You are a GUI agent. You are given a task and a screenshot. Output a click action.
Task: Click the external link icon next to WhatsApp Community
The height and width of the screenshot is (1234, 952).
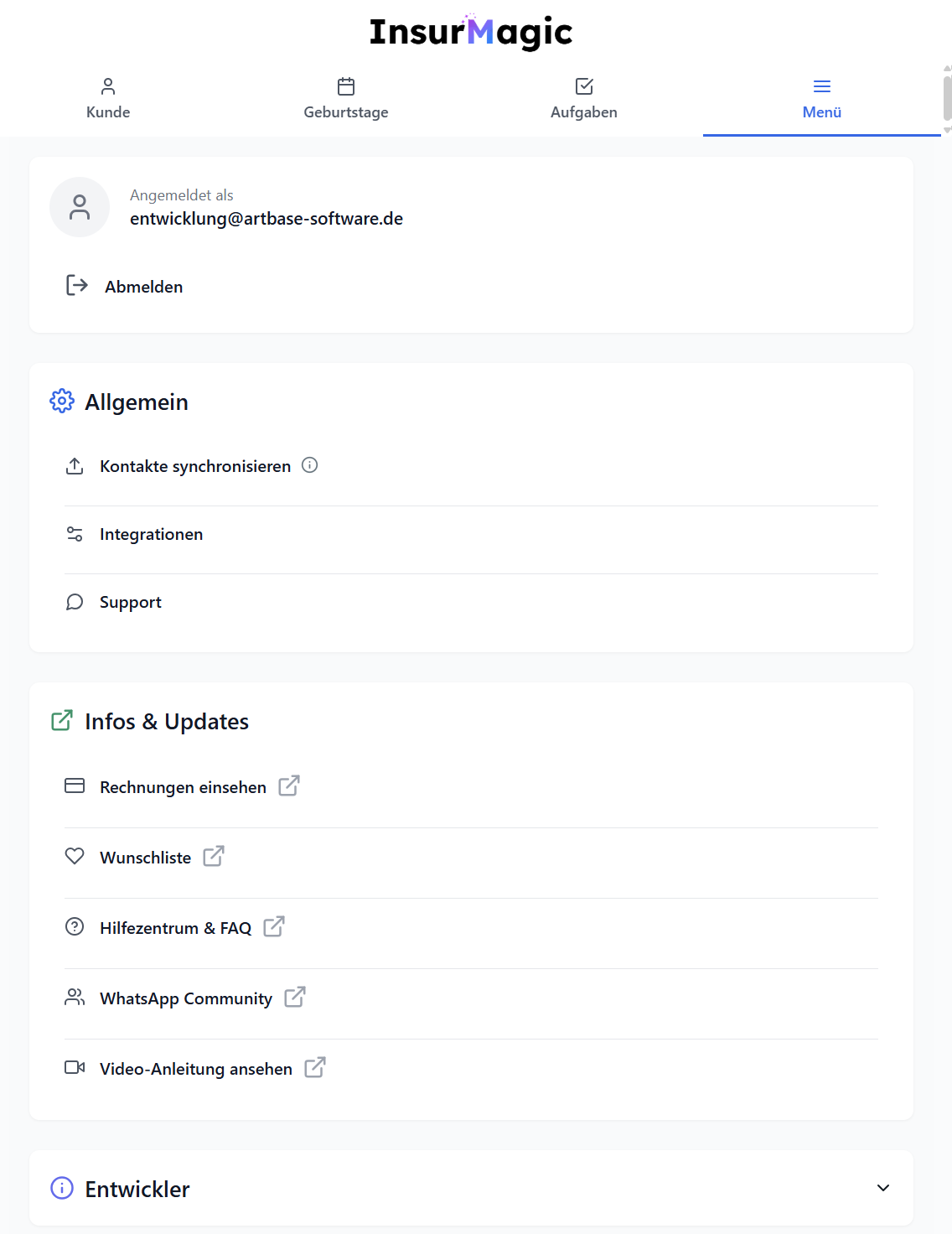tap(295, 997)
